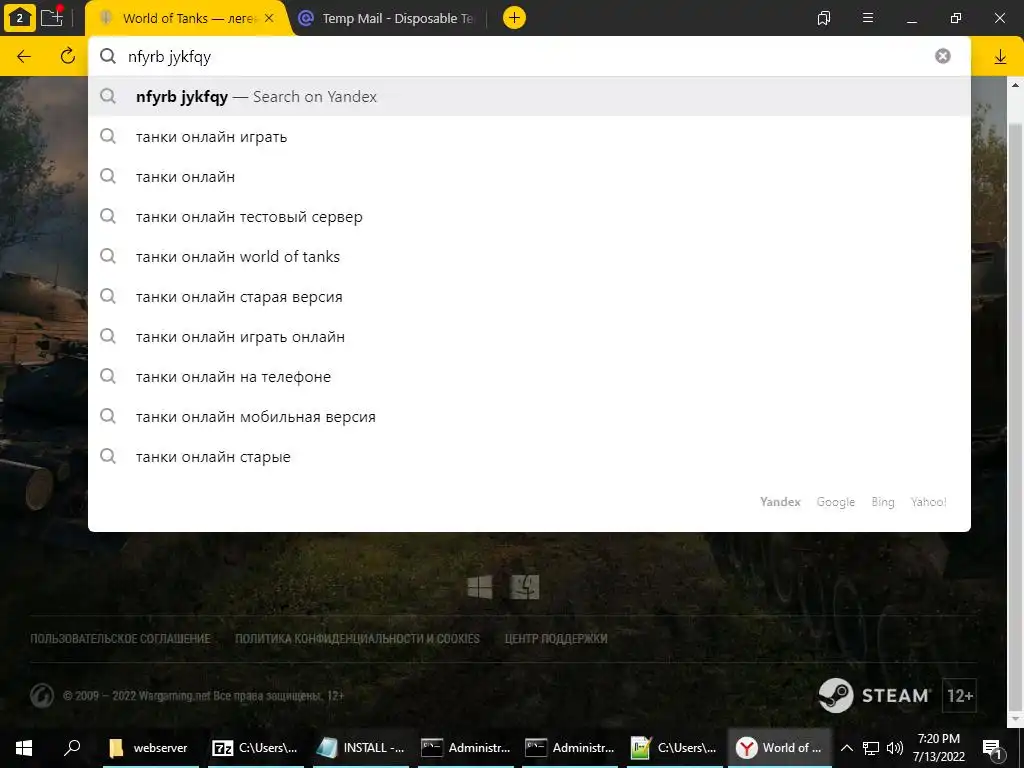1024x768 pixels.
Task: Open the webserver folder taskbar item
Action: pos(150,748)
